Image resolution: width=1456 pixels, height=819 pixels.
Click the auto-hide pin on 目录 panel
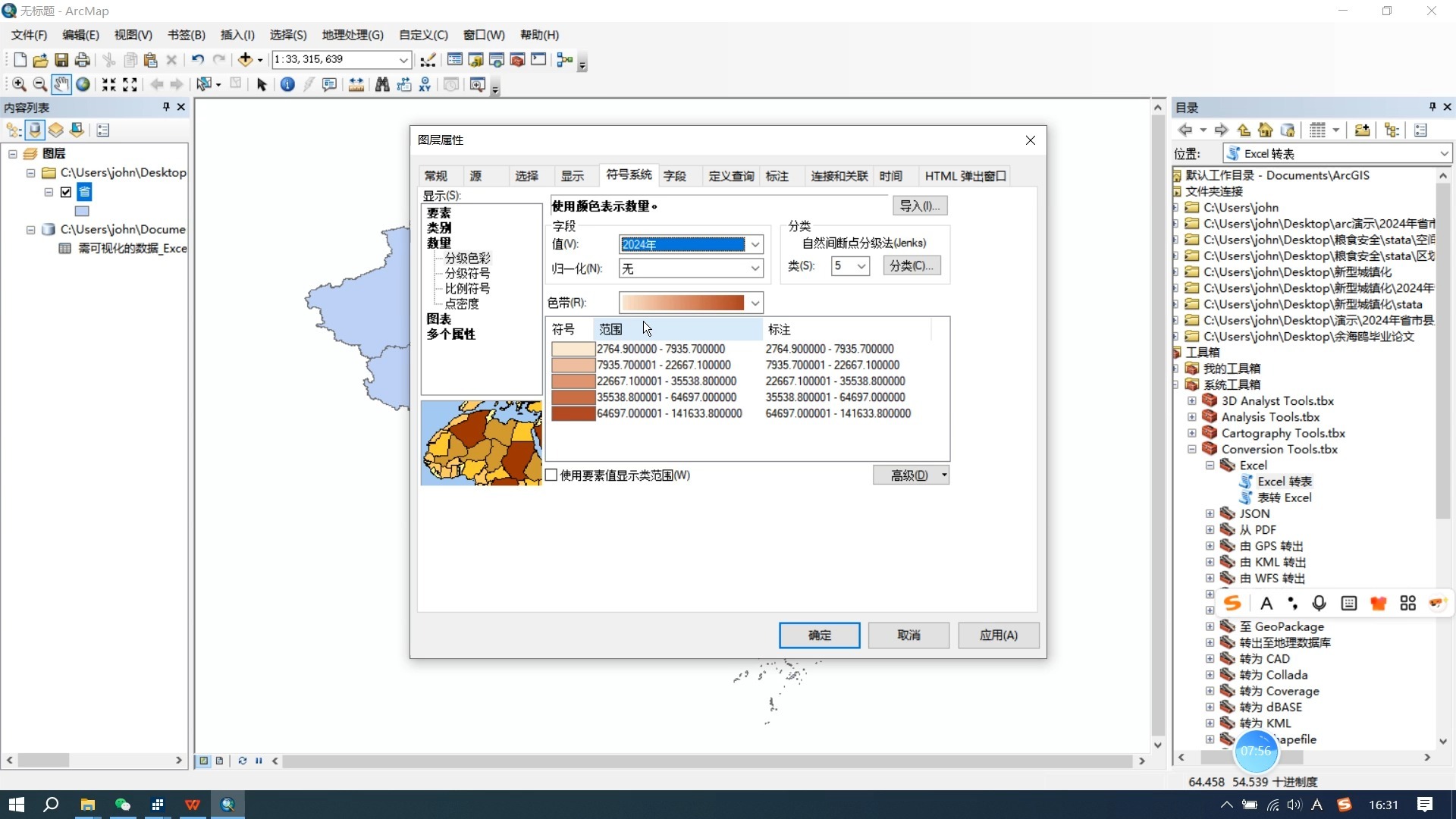(x=1432, y=107)
